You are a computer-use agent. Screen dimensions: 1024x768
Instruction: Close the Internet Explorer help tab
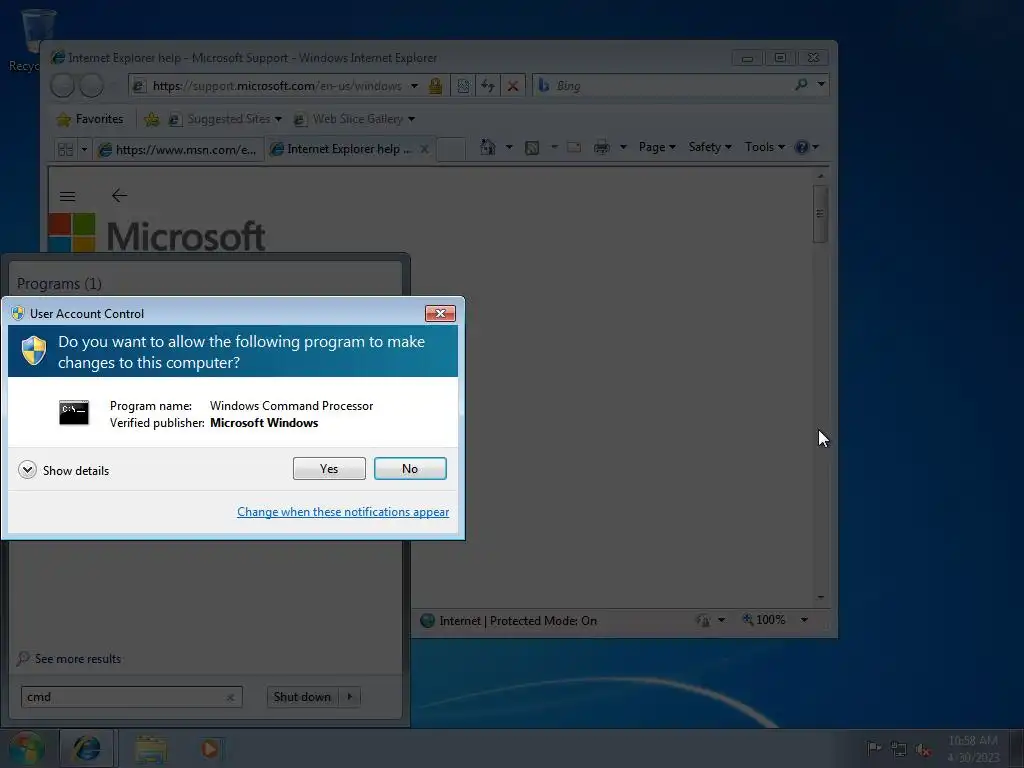[424, 149]
